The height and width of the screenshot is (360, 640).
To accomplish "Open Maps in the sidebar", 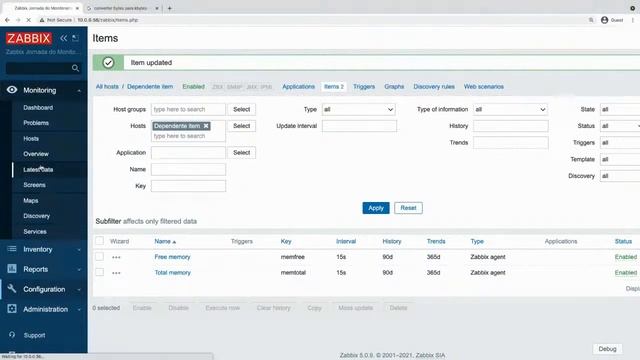I will [x=31, y=200].
